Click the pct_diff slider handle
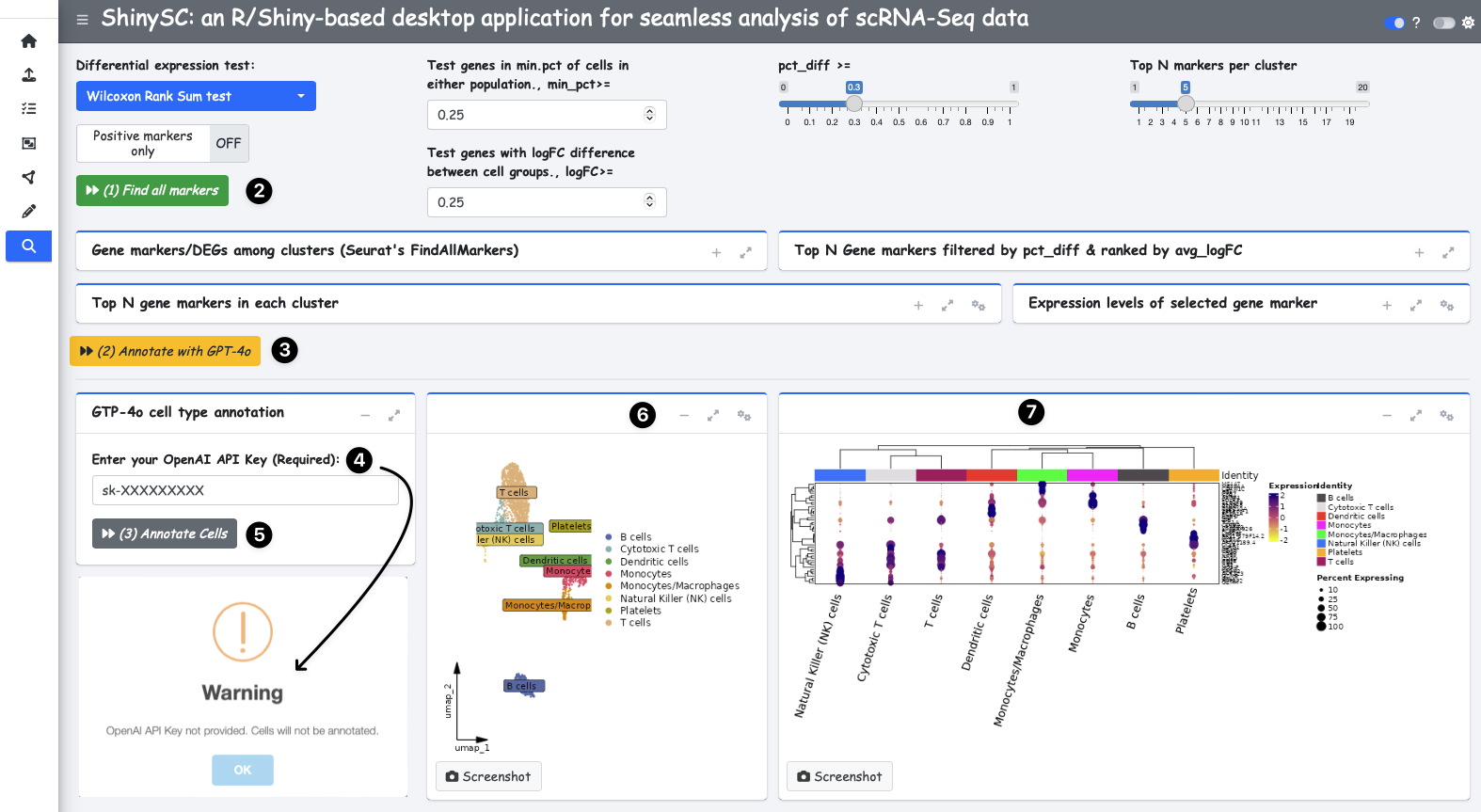1481x812 pixels. coord(854,103)
